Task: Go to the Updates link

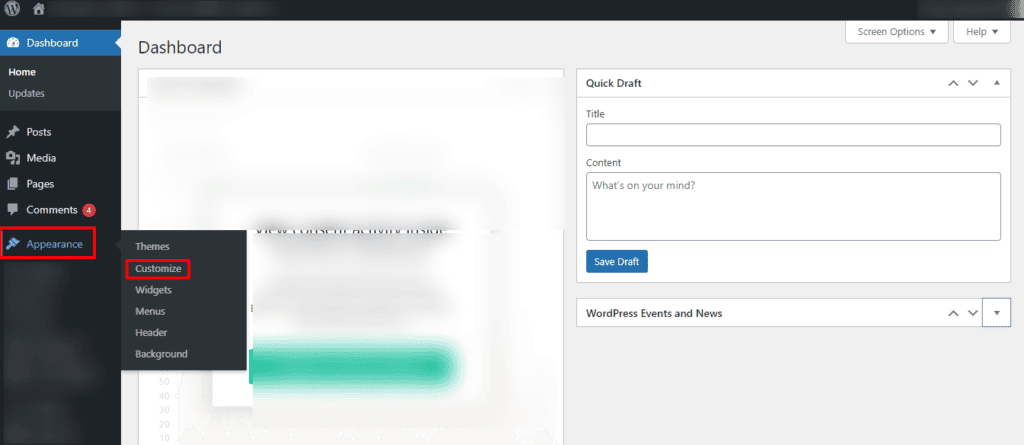Action: pyautogui.click(x=26, y=94)
